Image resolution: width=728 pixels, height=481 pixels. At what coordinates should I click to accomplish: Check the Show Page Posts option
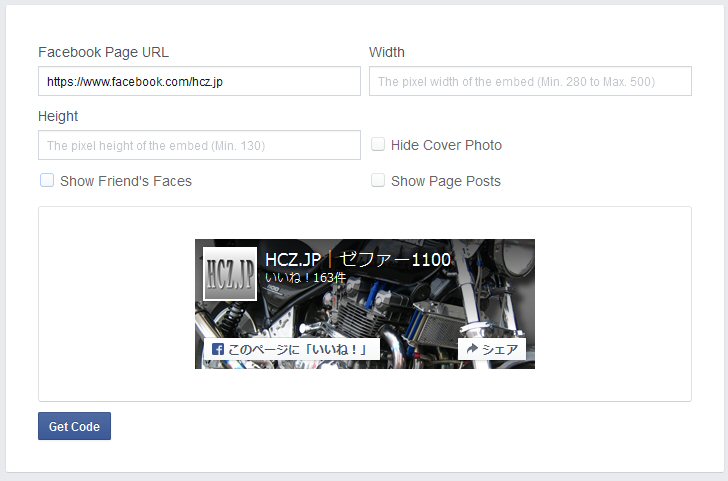tap(378, 180)
